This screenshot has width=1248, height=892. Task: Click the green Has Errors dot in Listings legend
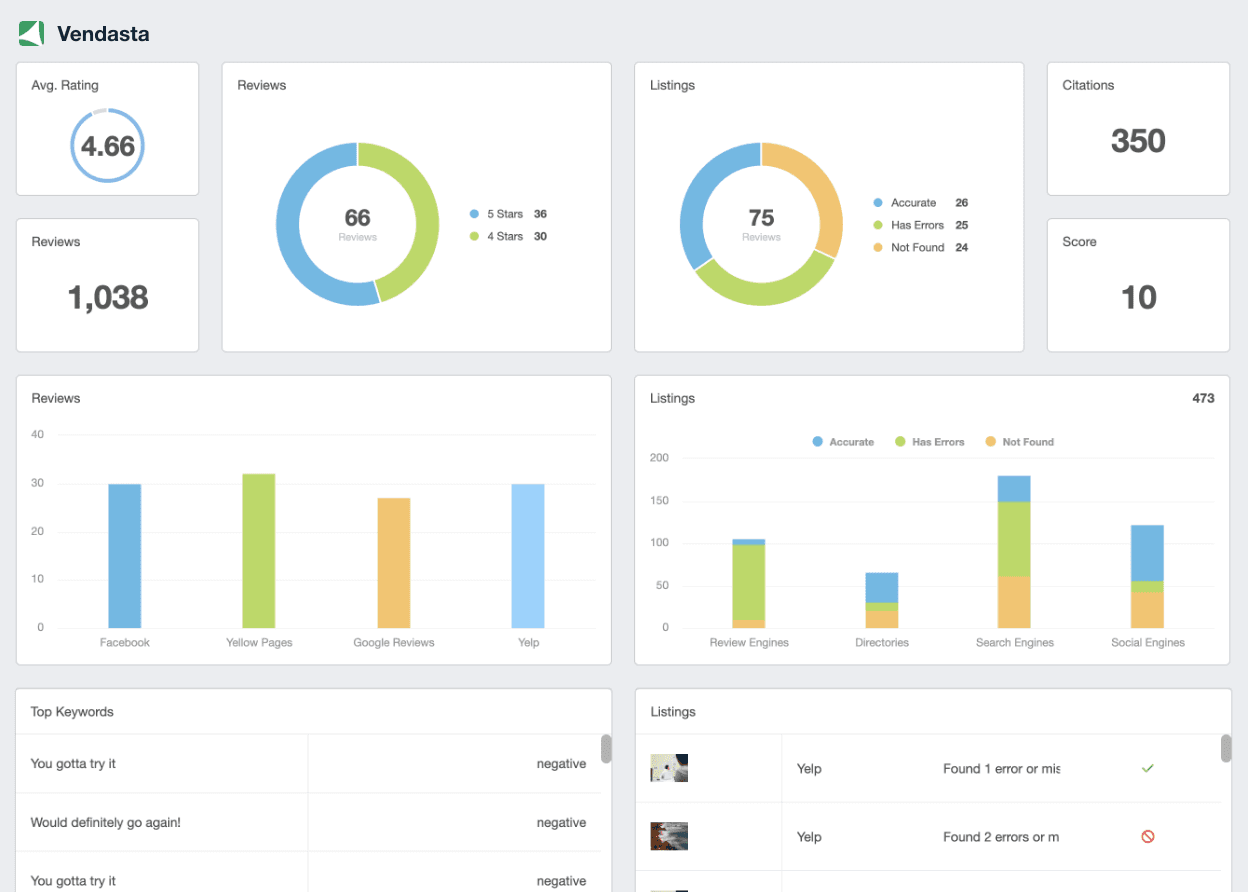click(x=880, y=225)
